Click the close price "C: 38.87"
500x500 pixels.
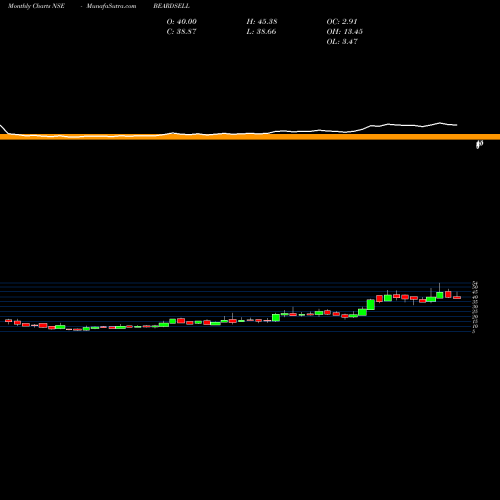pyautogui.click(x=181, y=32)
